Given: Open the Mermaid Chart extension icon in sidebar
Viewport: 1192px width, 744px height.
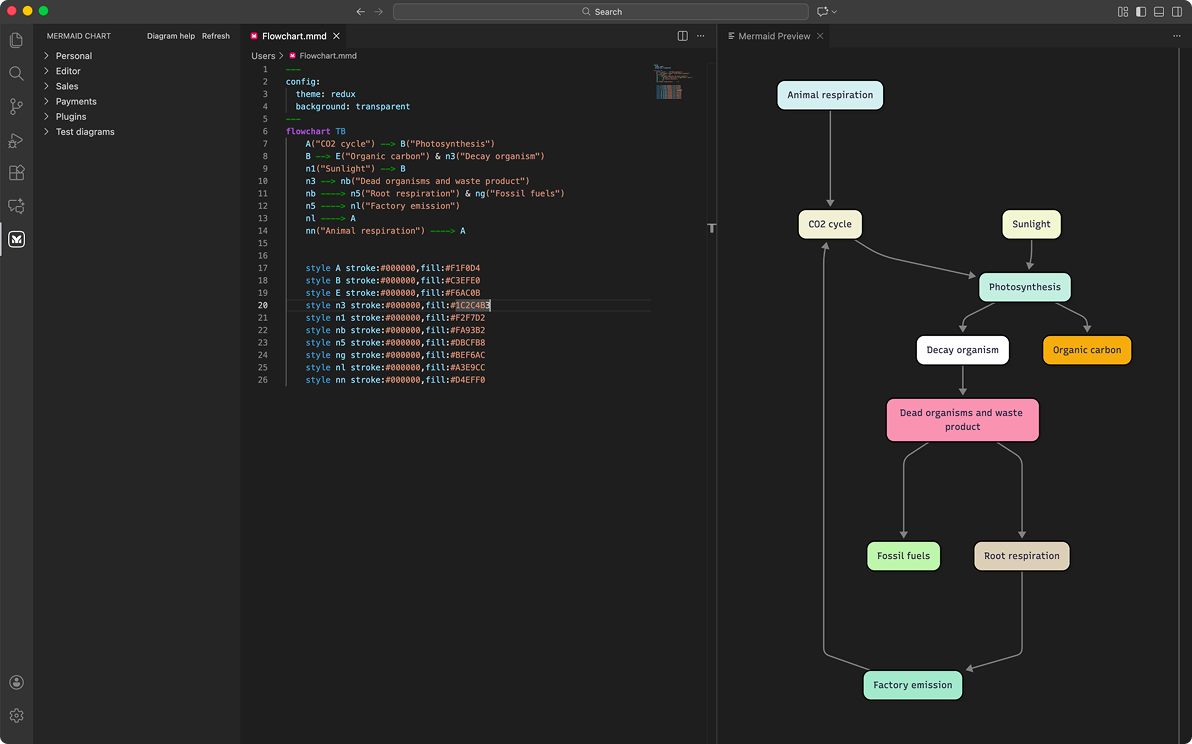Looking at the screenshot, I should (16, 239).
